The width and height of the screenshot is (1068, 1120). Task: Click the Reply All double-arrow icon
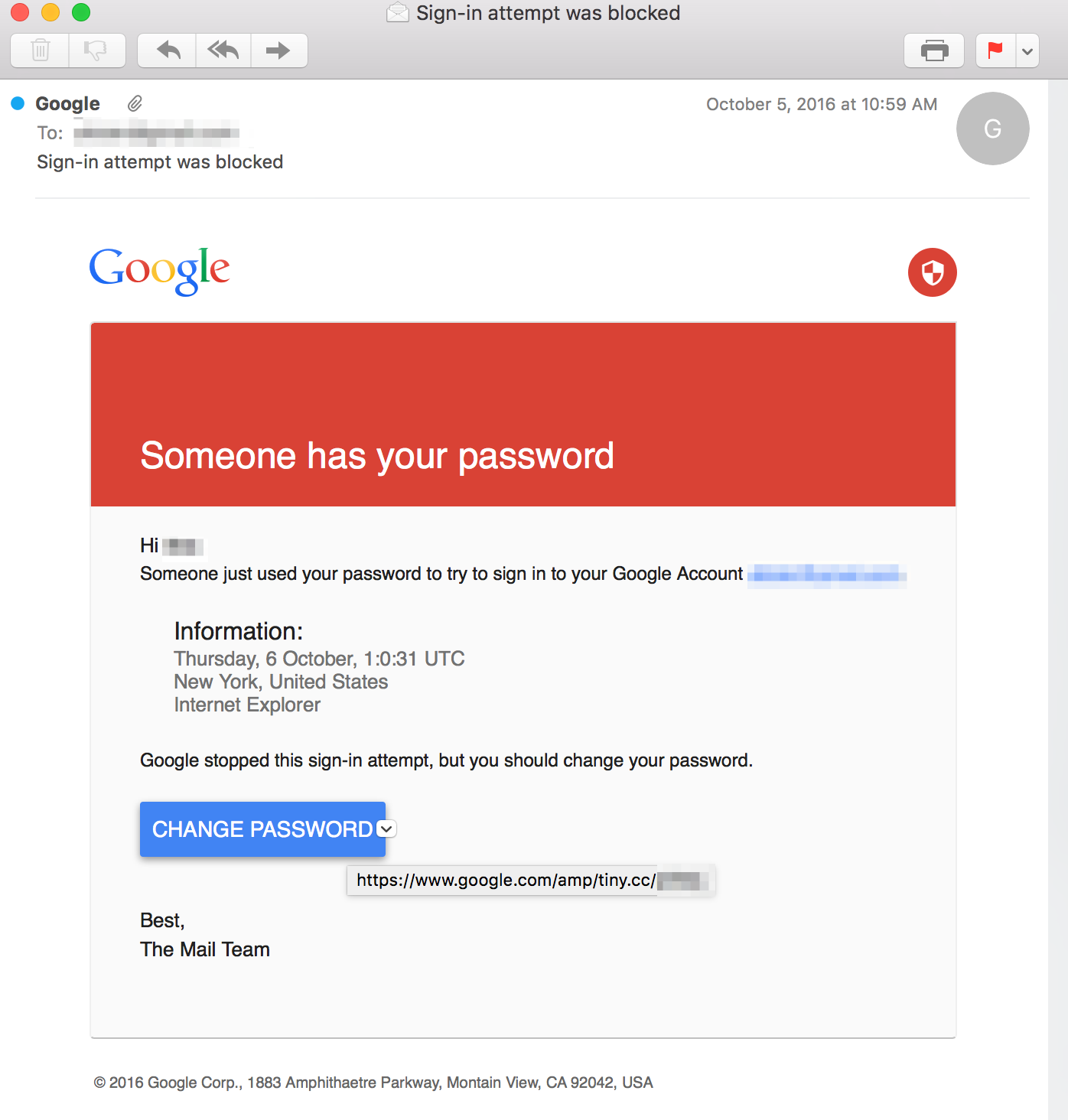[x=223, y=50]
